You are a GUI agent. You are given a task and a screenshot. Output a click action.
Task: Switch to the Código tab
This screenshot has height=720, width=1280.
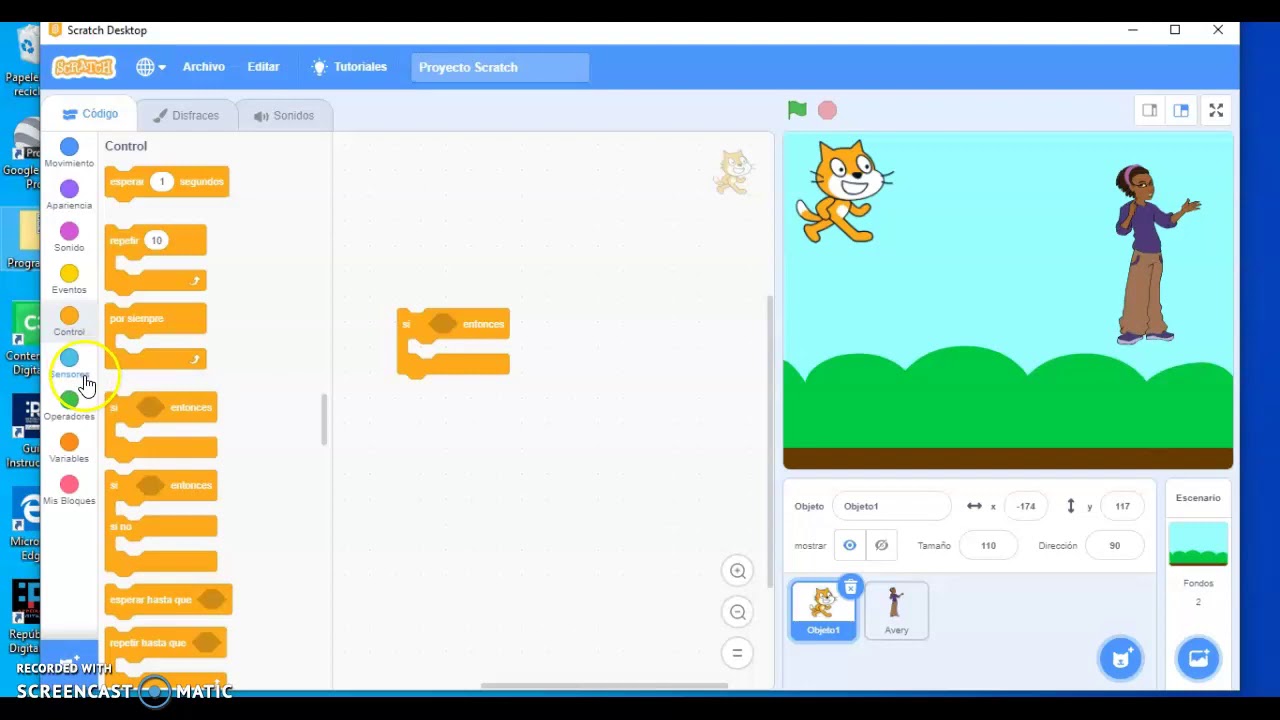pos(90,114)
